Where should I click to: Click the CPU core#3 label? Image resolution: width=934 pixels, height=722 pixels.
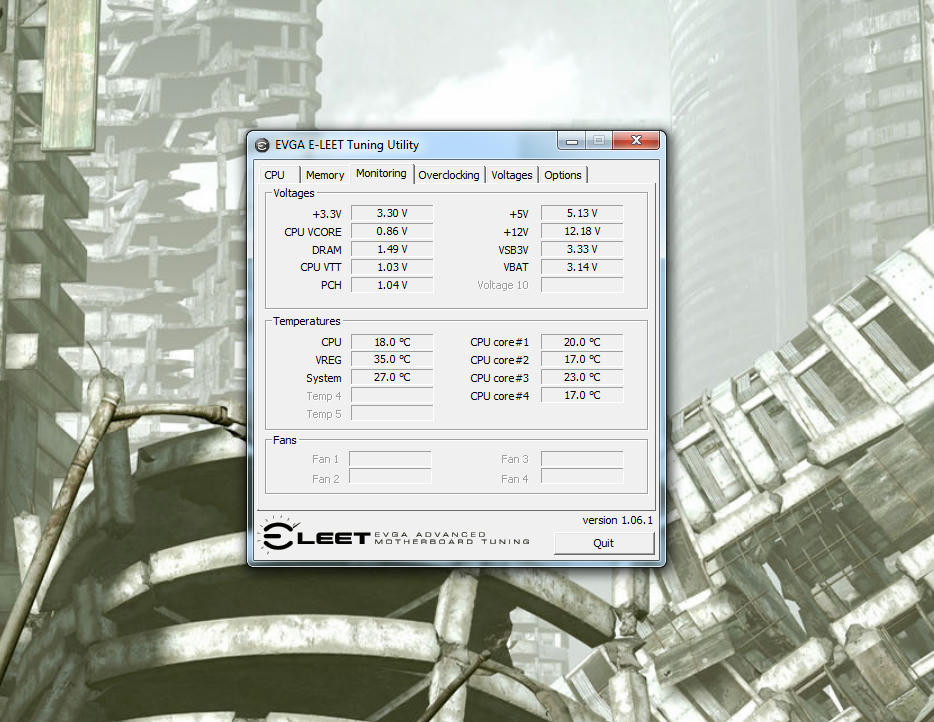click(x=499, y=378)
